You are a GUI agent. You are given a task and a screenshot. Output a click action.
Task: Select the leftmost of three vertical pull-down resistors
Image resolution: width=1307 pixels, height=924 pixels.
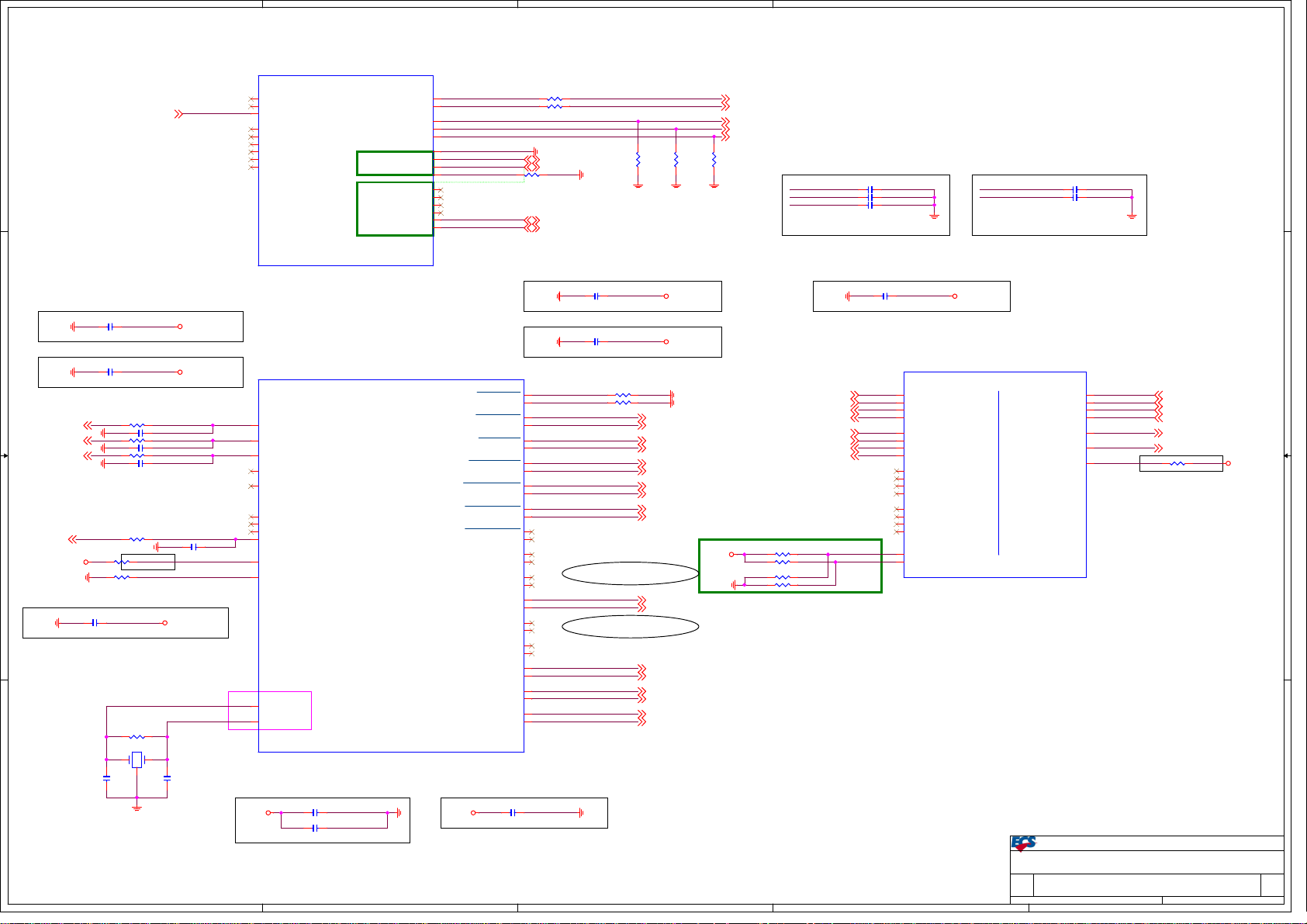pos(638,160)
